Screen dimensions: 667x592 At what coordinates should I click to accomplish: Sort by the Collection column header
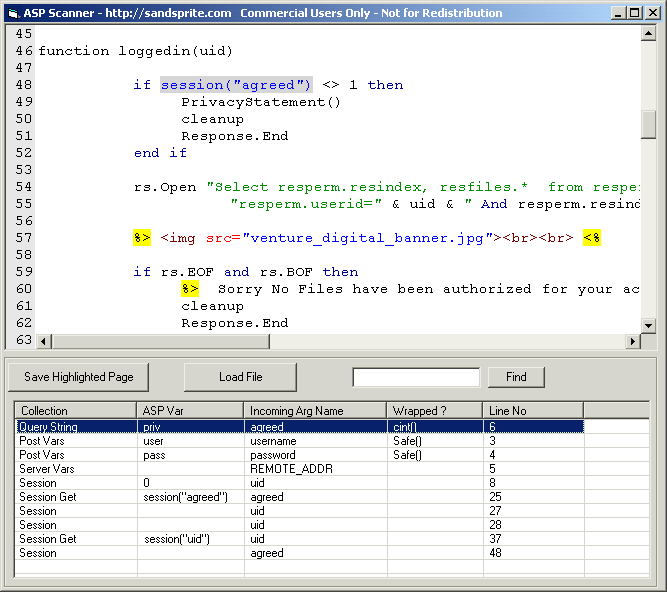point(75,410)
